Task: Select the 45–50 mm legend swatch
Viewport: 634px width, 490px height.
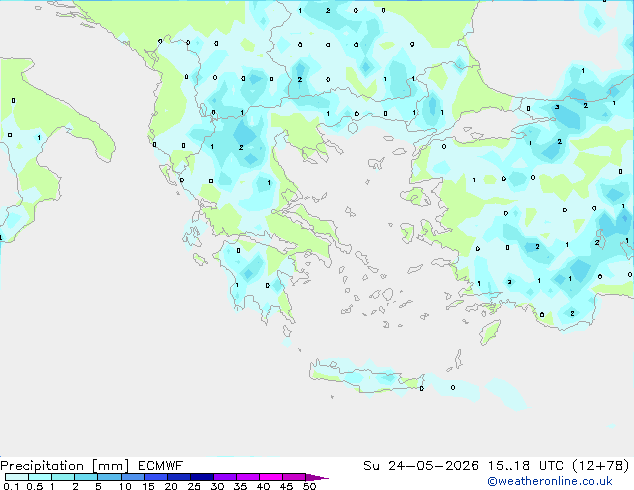Action: pos(294,477)
